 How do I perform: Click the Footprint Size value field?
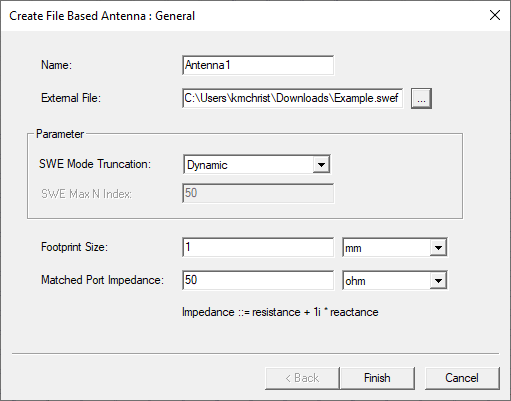(x=258, y=247)
